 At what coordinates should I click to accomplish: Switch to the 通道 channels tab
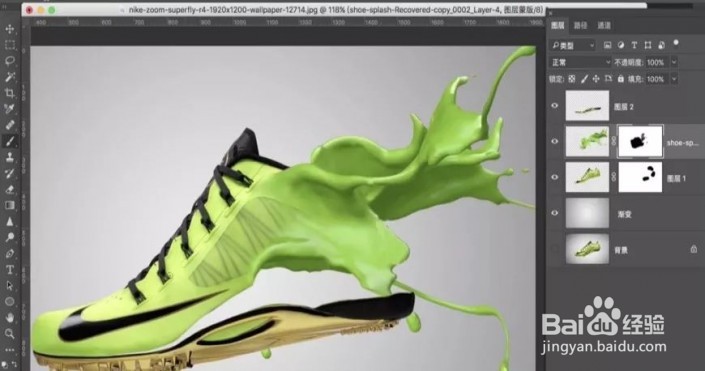pyautogui.click(x=604, y=25)
